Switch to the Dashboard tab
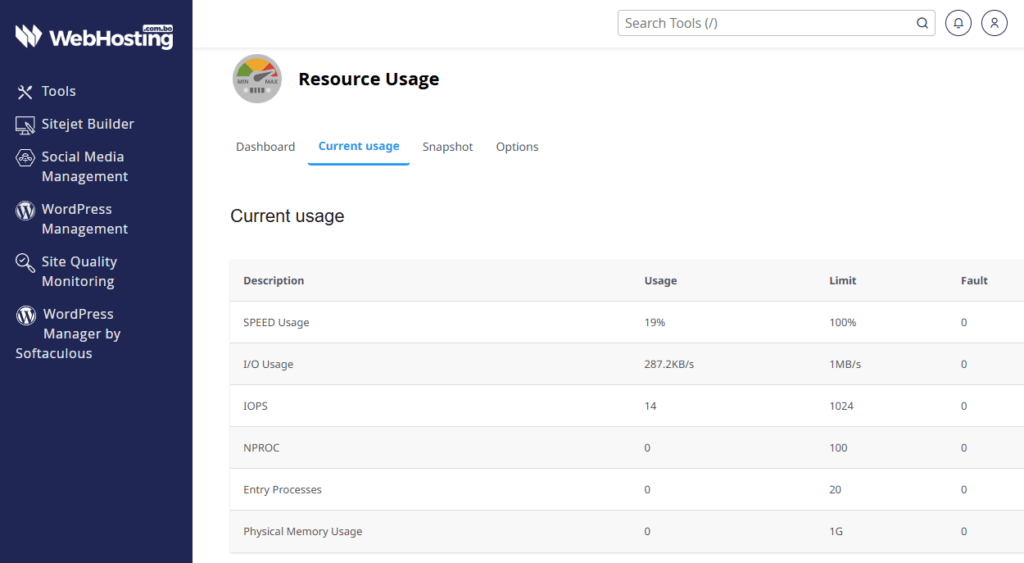The image size is (1024, 563). [x=265, y=147]
